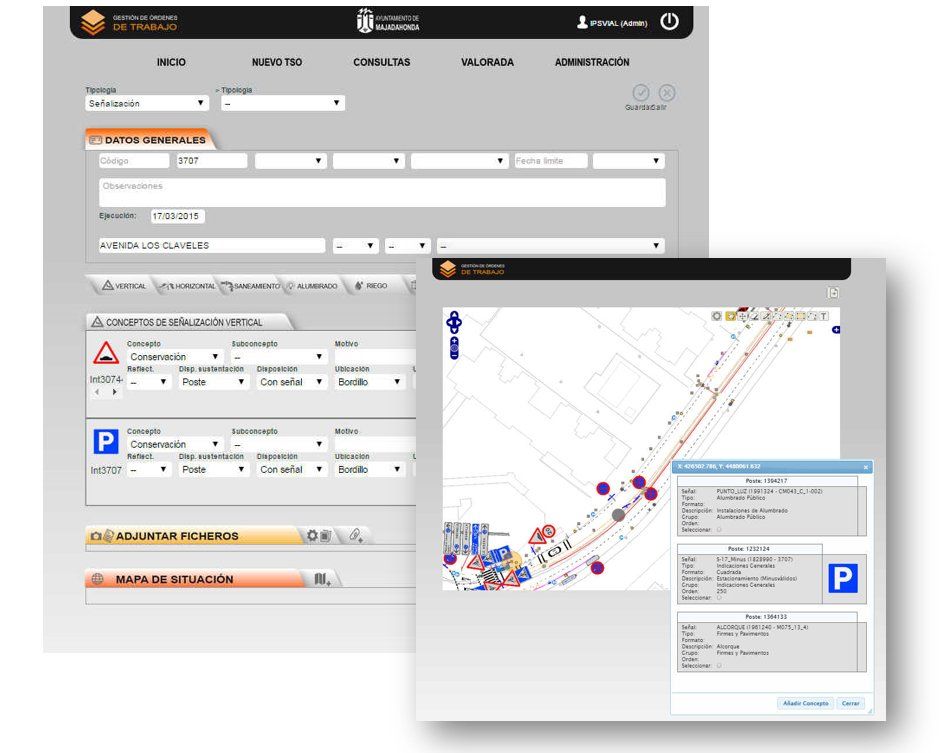The width and height of the screenshot is (945, 753).
Task: Close the coordinates popup with X
Action: 865,467
